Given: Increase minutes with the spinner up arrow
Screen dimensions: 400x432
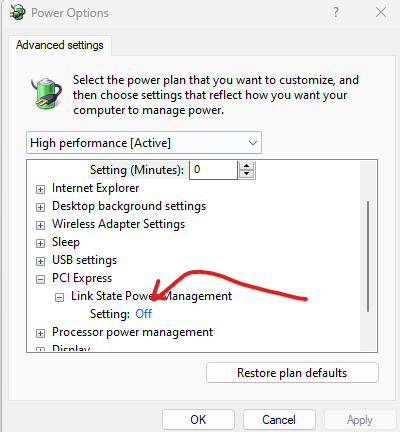Looking at the screenshot, I should [247, 166].
